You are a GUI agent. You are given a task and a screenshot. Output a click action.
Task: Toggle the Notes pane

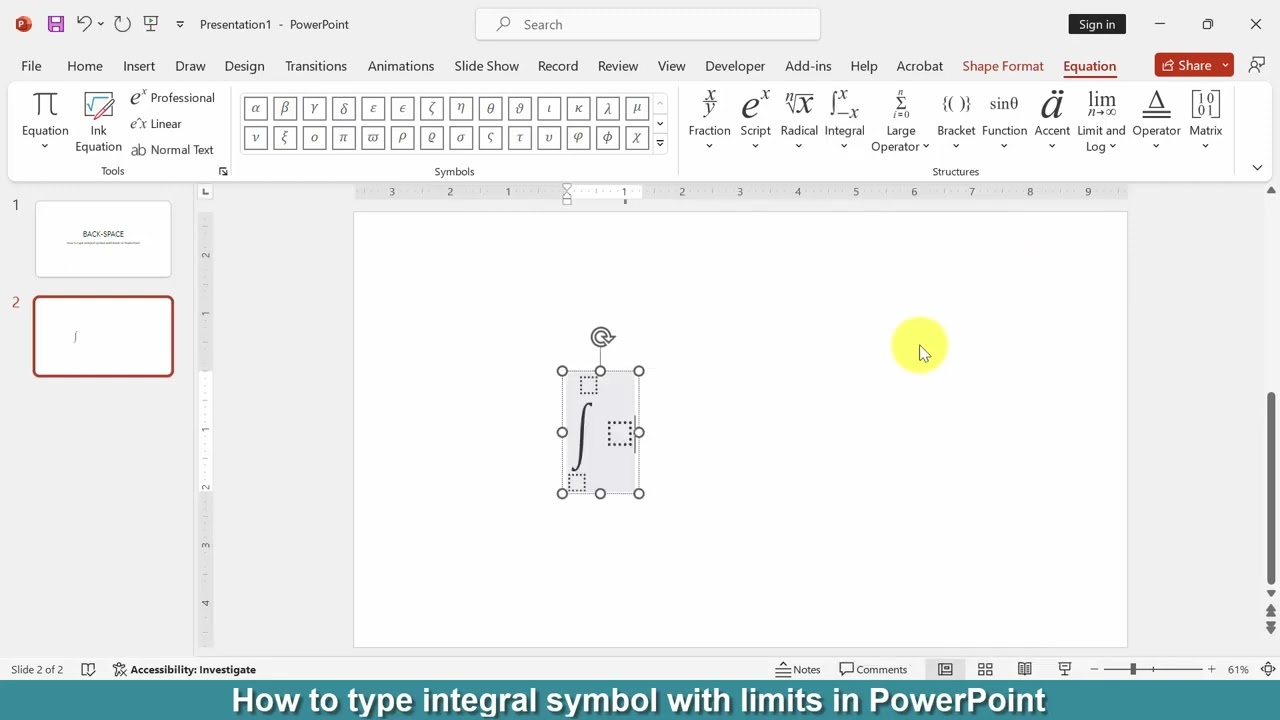(798, 669)
